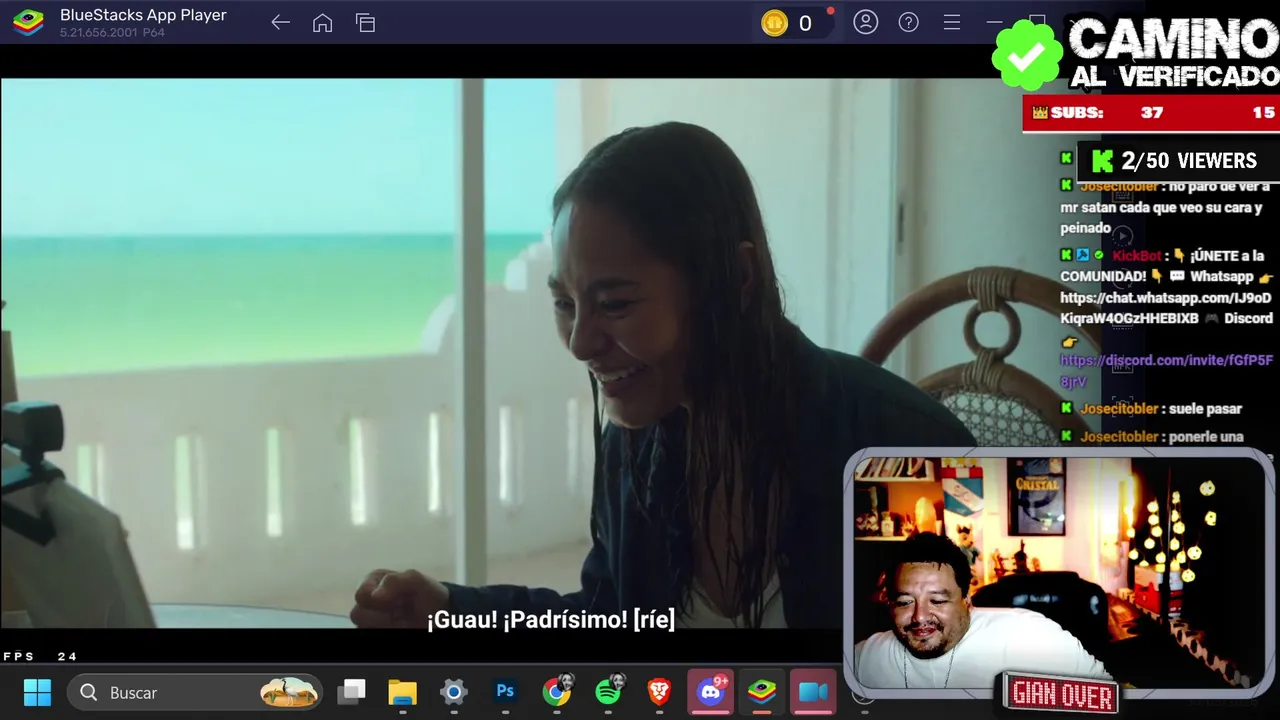The width and height of the screenshot is (1280, 720).
Task: Open the WhatsApp chat link in chat
Action: pyautogui.click(x=1165, y=308)
